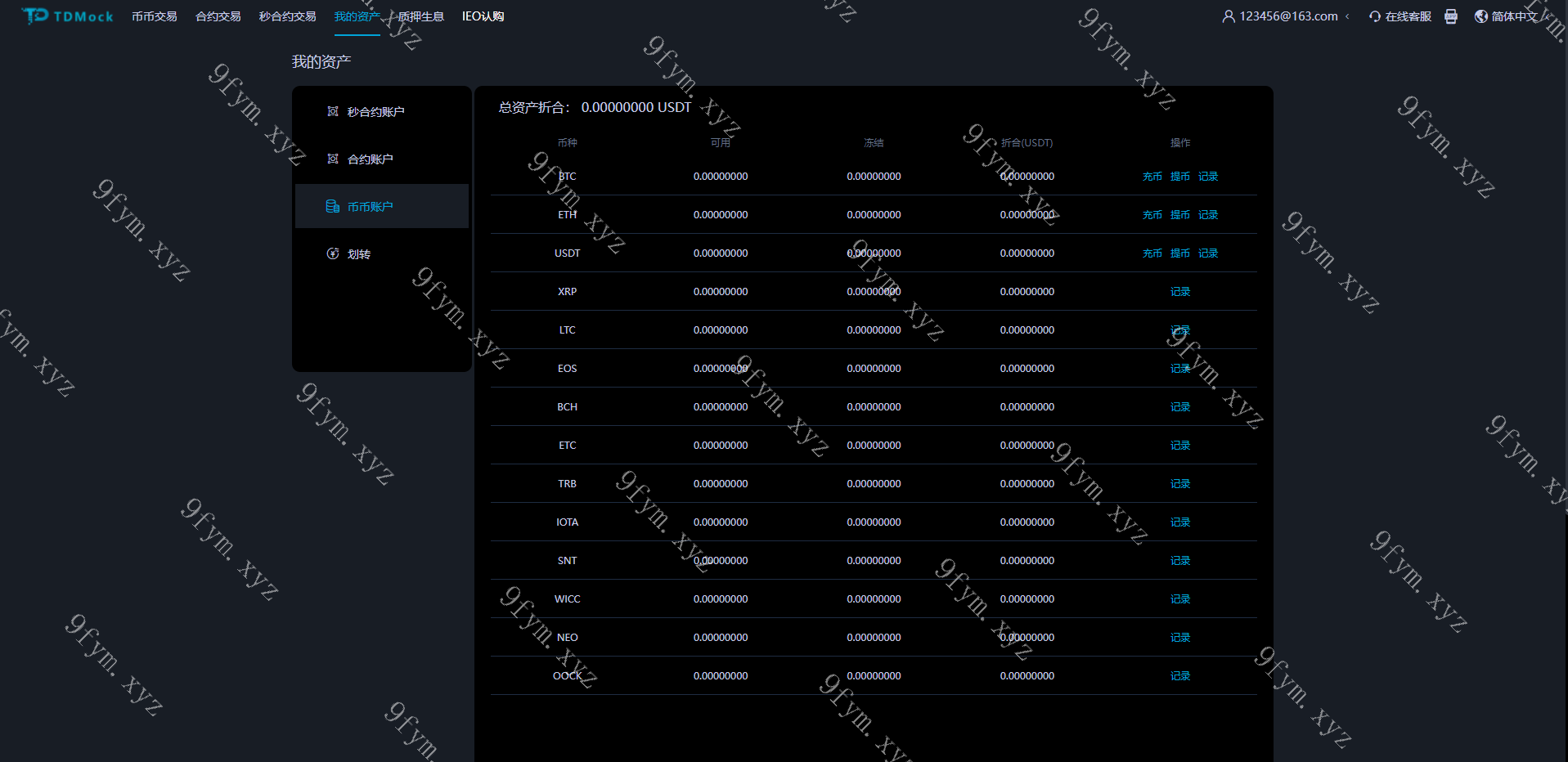This screenshot has width=1568, height=762.
Task: Click the WICC currency name cell
Action: [568, 599]
